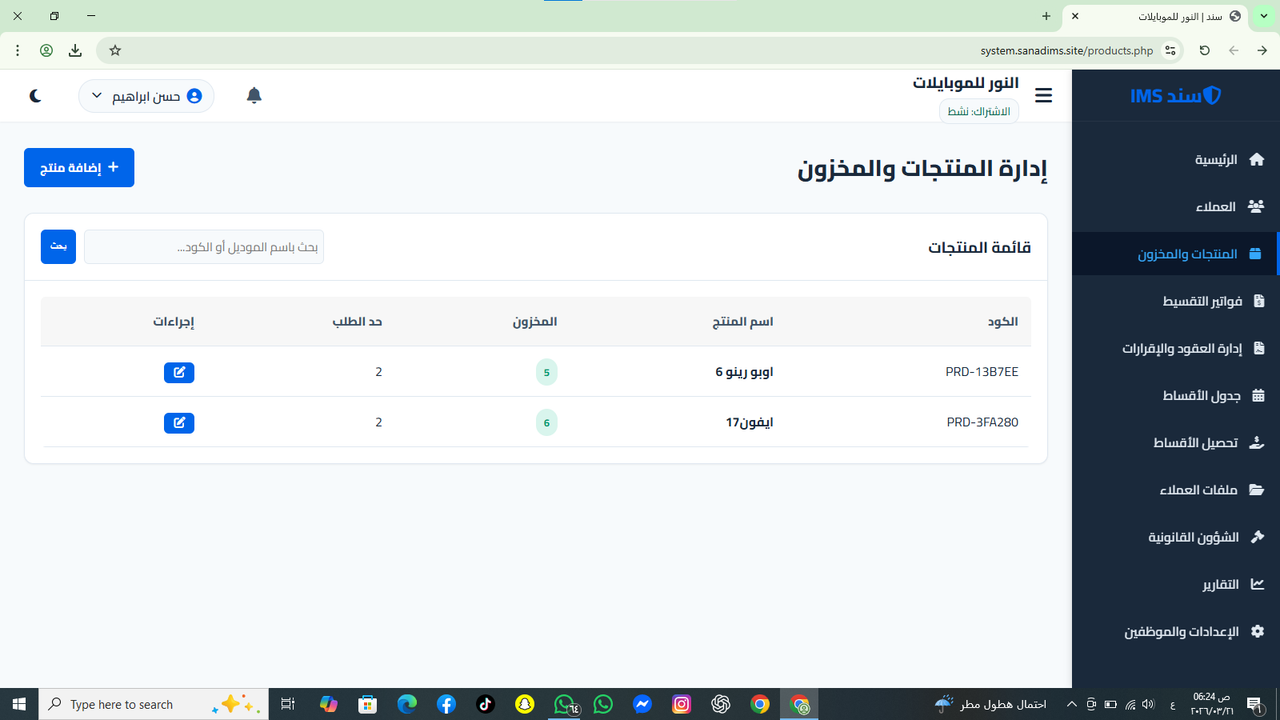
Task: Click product name ايفون17
Action: click(x=749, y=422)
